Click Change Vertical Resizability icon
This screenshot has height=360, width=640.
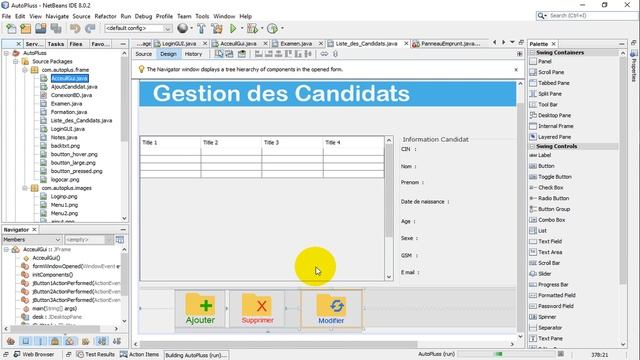336,54
